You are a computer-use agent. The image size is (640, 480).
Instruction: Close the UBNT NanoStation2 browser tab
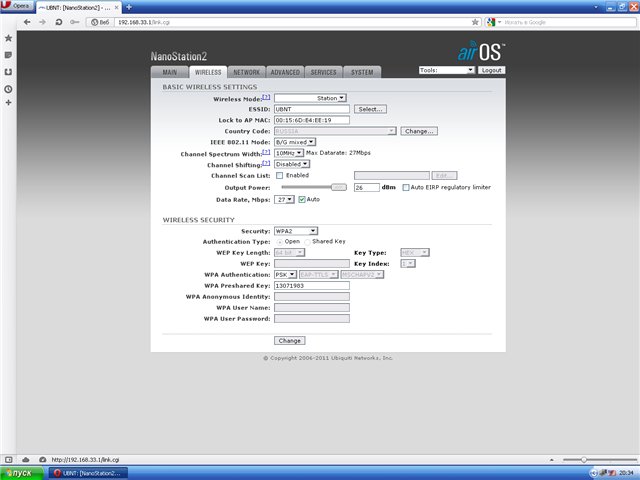(x=116, y=7)
